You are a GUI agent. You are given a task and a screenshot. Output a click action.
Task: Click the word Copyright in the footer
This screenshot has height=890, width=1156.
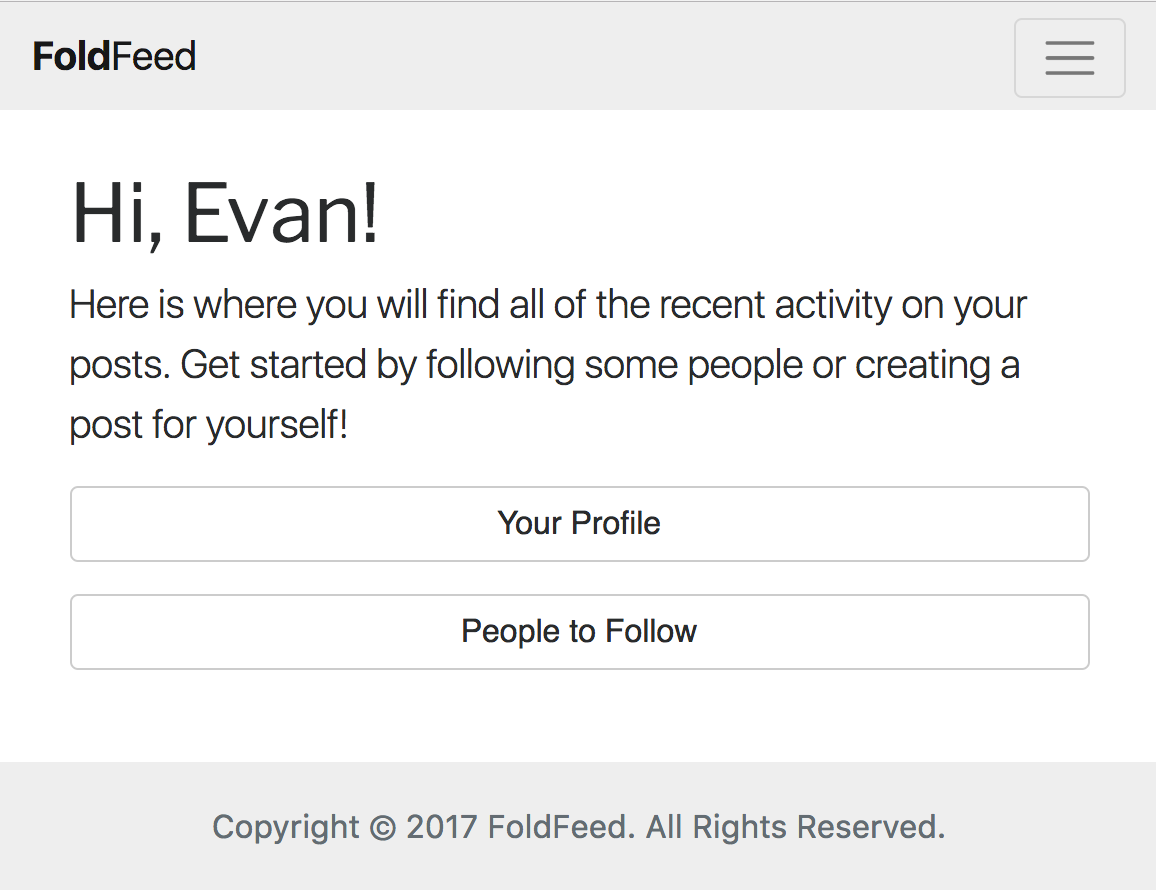pyautogui.click(x=285, y=828)
